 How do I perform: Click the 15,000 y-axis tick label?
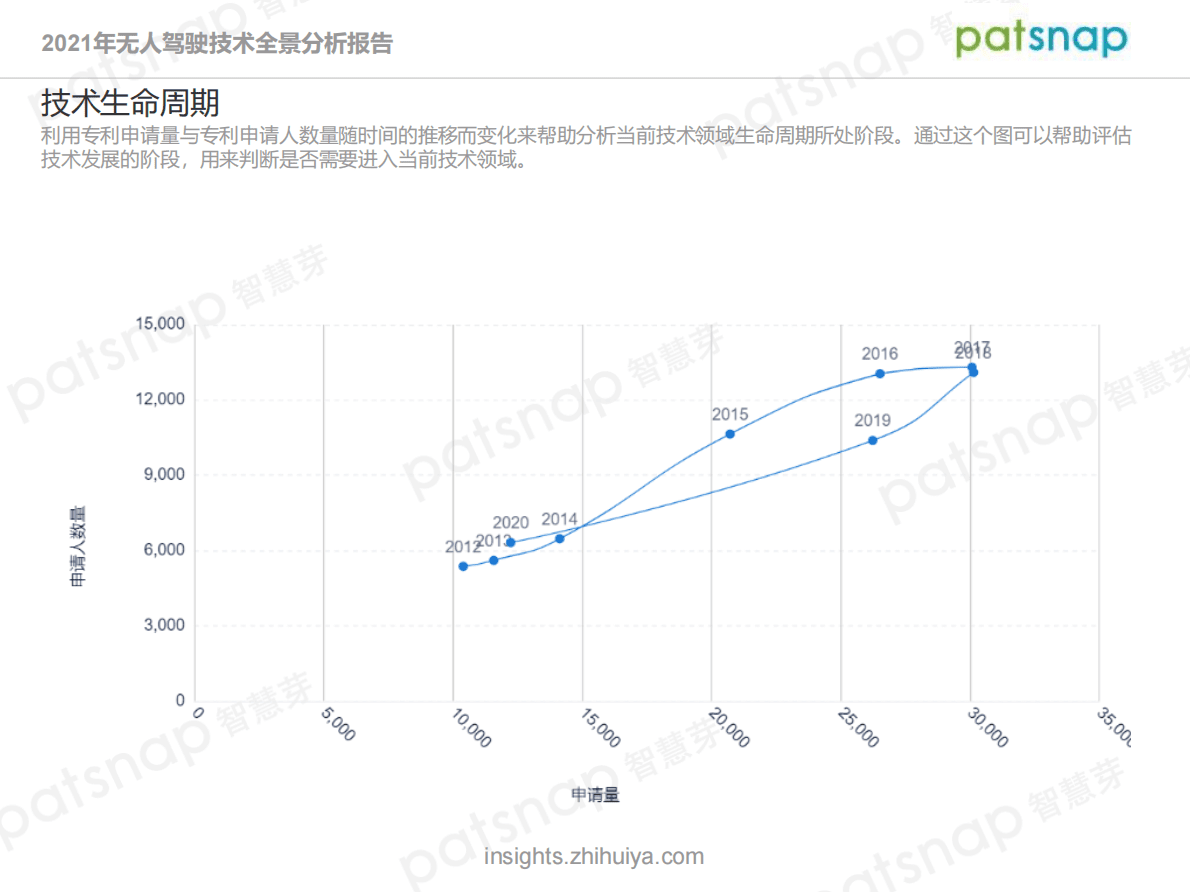pyautogui.click(x=160, y=324)
